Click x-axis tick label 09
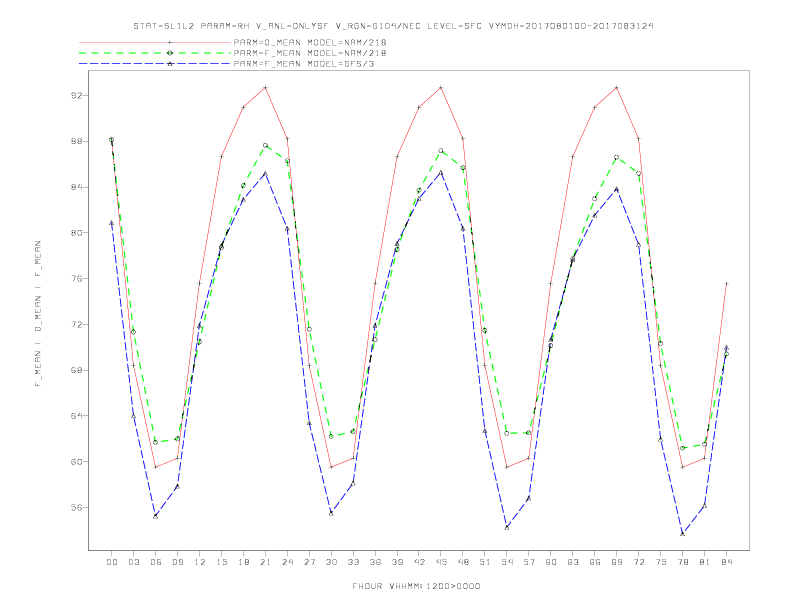 (177, 562)
